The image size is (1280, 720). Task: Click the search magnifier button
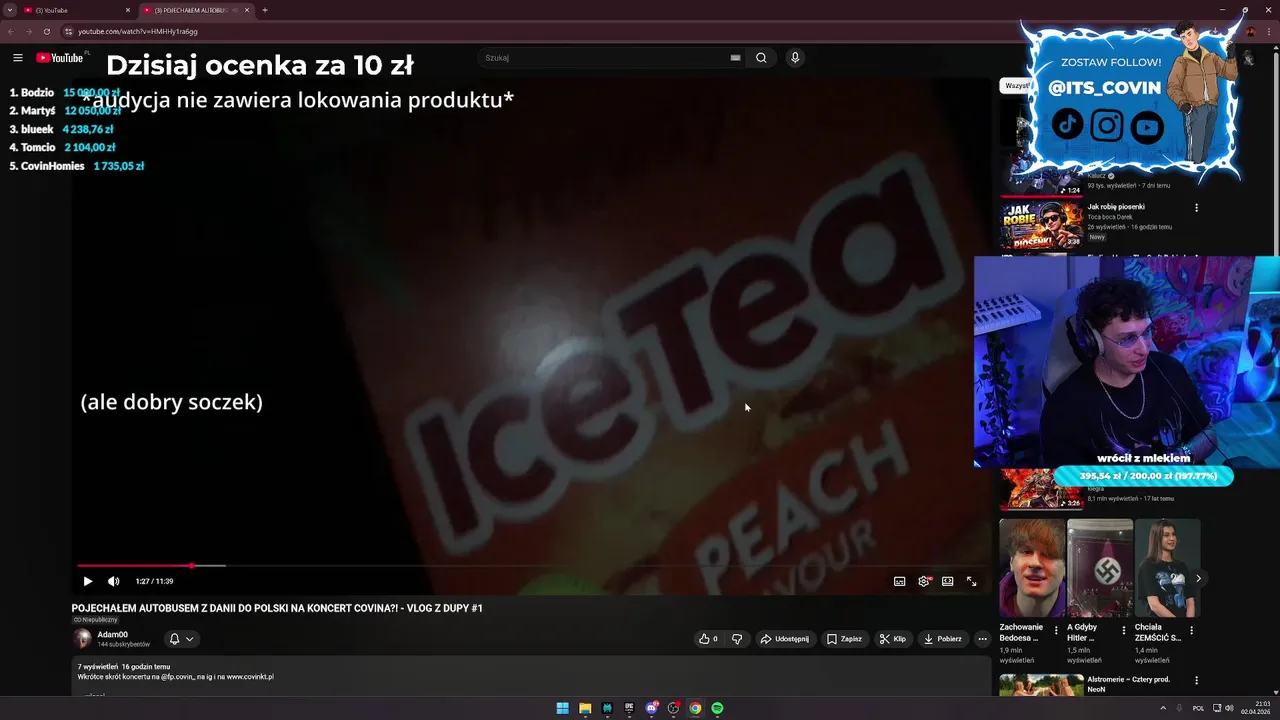click(x=761, y=58)
